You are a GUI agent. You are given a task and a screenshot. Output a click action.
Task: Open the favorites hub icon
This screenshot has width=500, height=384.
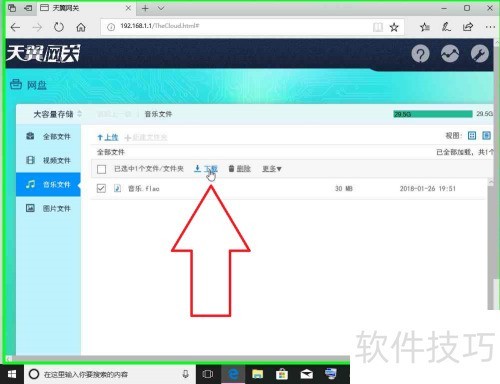pos(425,27)
